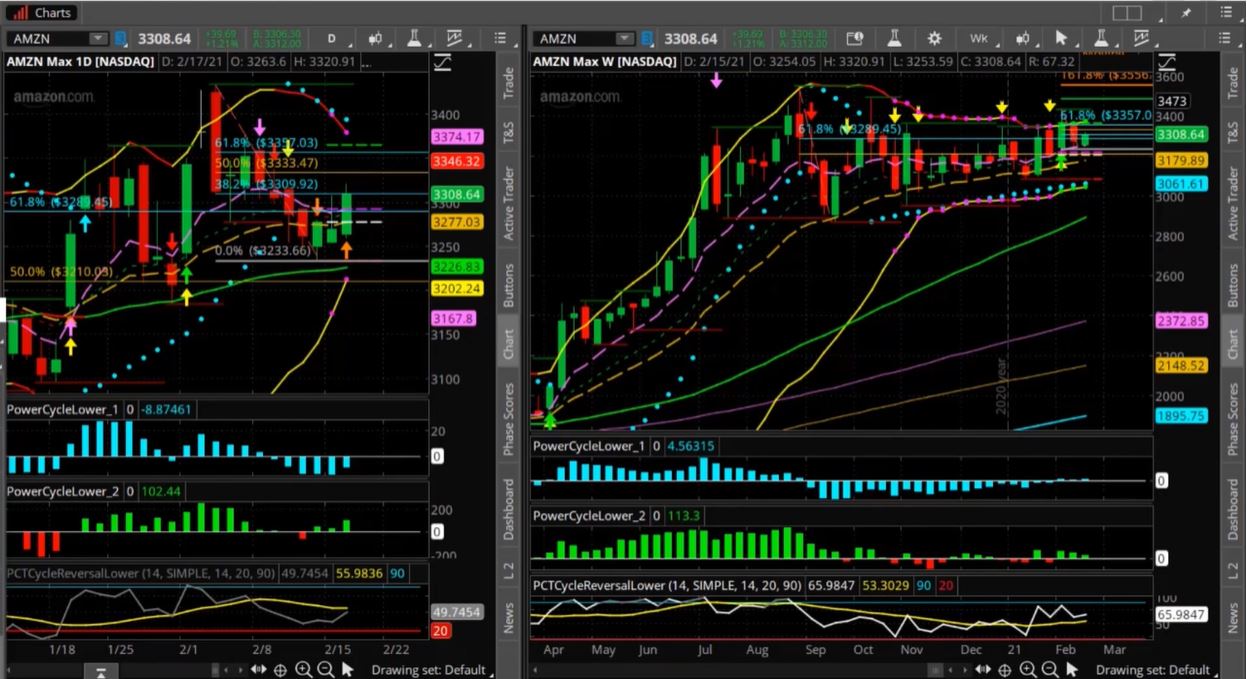
Task: Select the Charts tab
Action: [x=43, y=13]
